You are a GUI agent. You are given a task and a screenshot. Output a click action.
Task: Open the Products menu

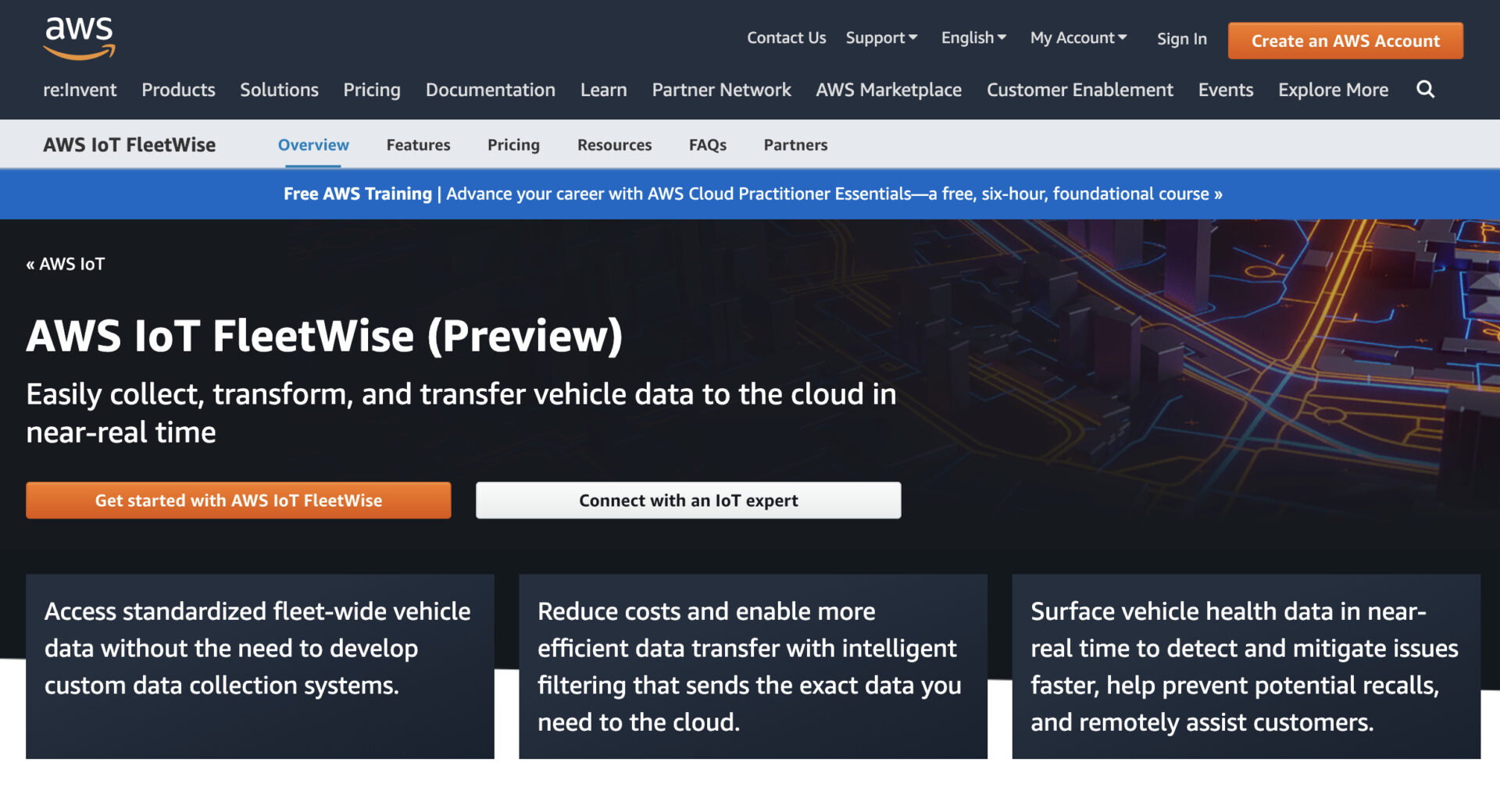click(178, 90)
